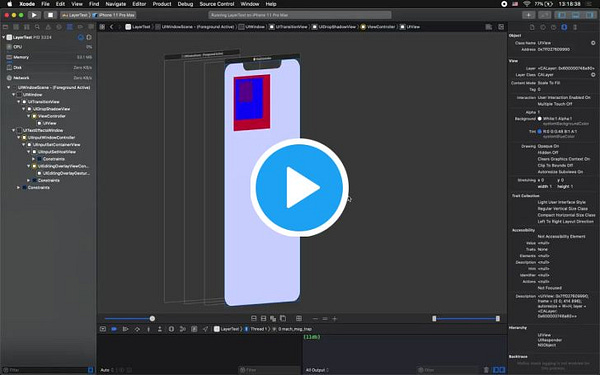The width and height of the screenshot is (600, 375).
Task: Click the step out icon in debug bar
Action: click(160, 329)
